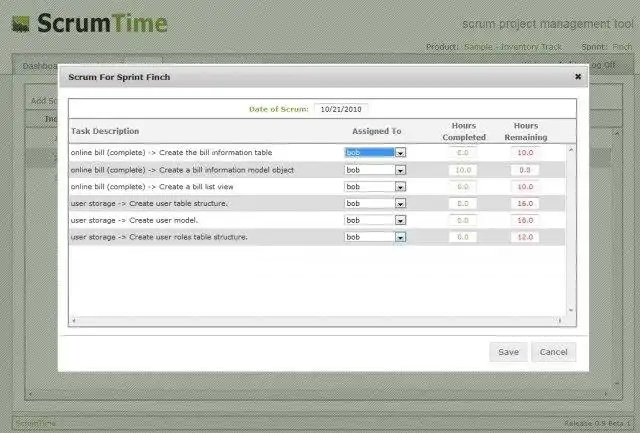640x433 pixels.
Task: Cancel the scrum dialog
Action: [x=553, y=352]
